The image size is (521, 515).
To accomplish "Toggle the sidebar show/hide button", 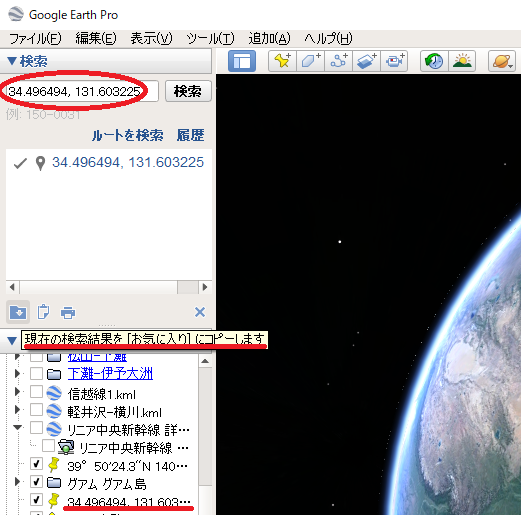I will [x=242, y=61].
